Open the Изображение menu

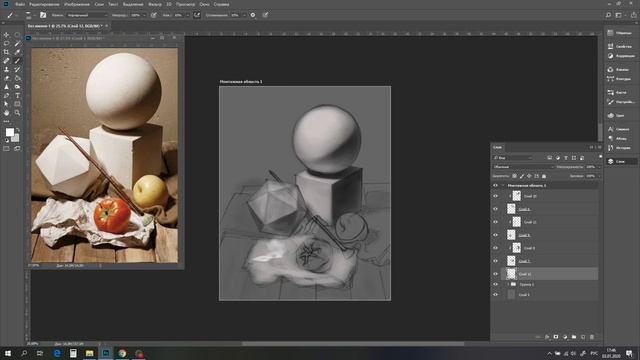pyautogui.click(x=77, y=4)
